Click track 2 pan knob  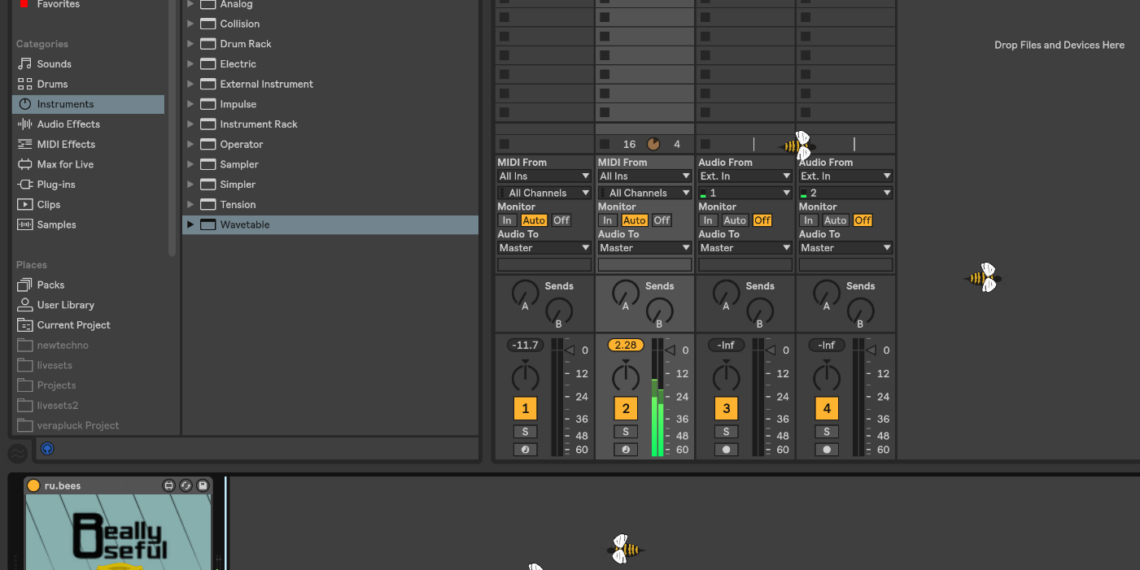tap(625, 378)
